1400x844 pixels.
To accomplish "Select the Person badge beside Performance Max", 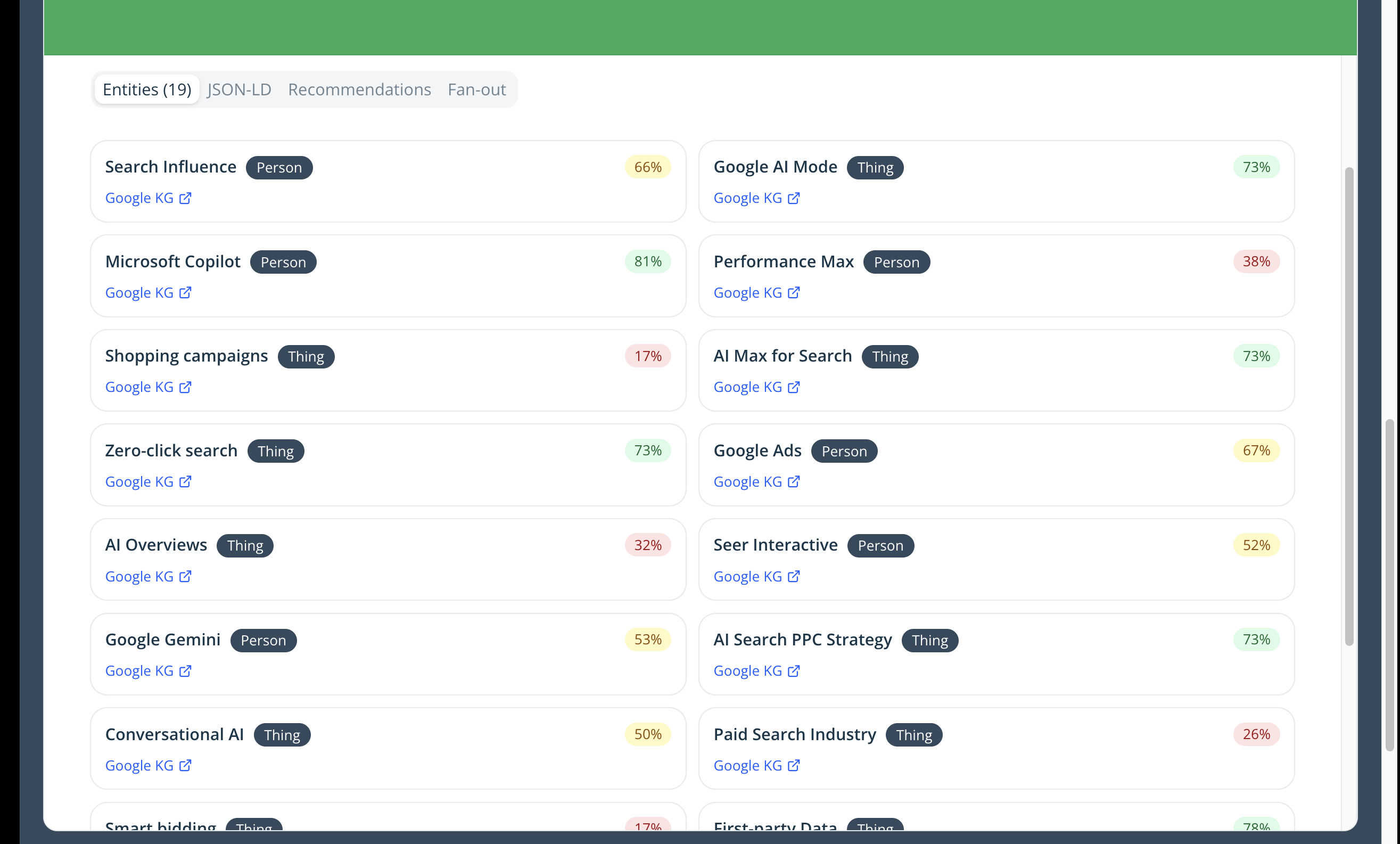I will (896, 262).
